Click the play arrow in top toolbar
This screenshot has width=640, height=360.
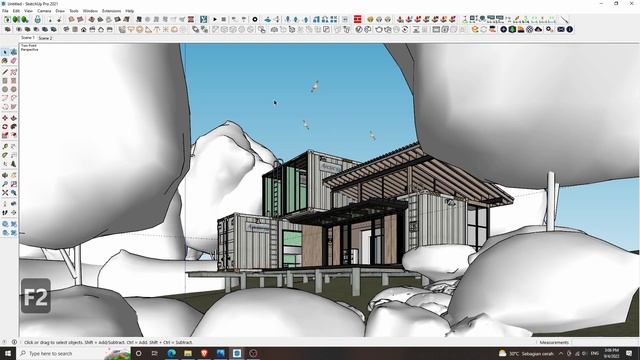[x=215, y=19]
